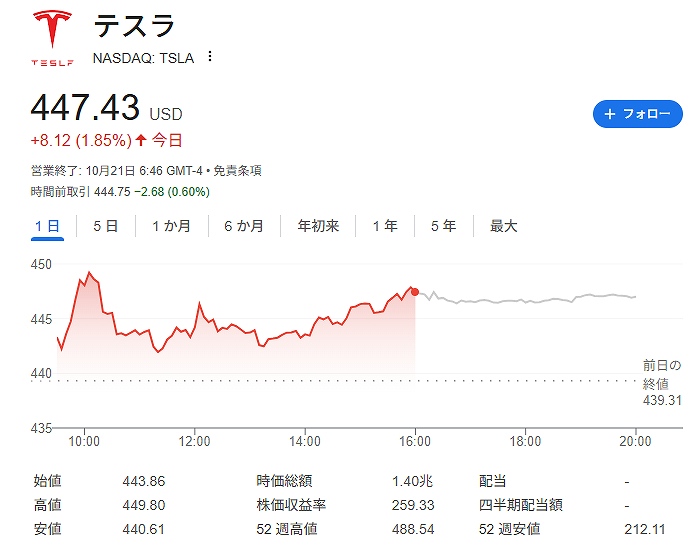Click the chart peak near 10:00
This screenshot has height=550, width=697.
(x=89, y=272)
